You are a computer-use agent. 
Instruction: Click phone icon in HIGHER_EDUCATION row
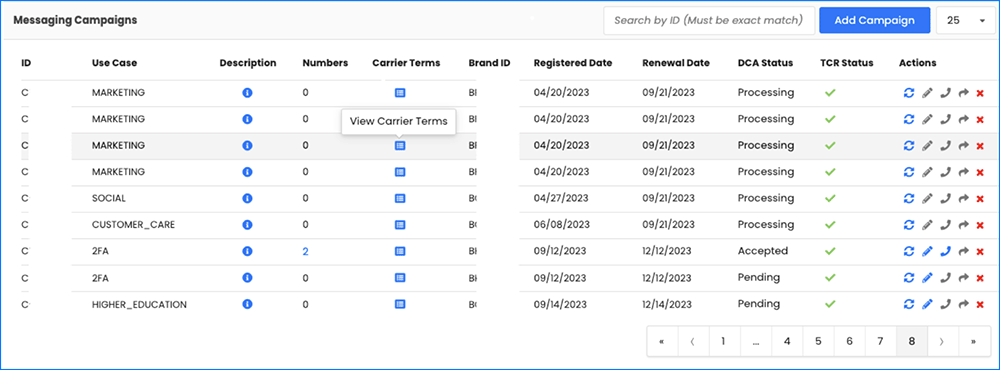coord(945,304)
